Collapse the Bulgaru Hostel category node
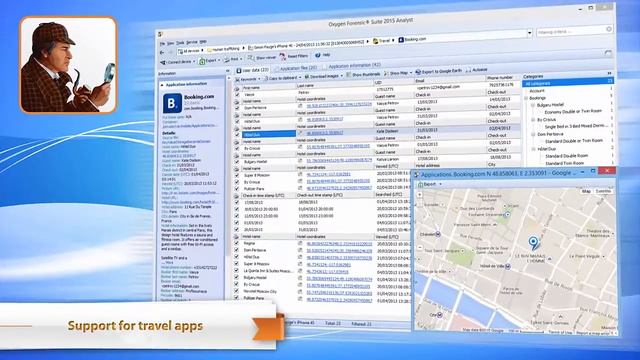The height and width of the screenshot is (360, 640). pos(533,105)
